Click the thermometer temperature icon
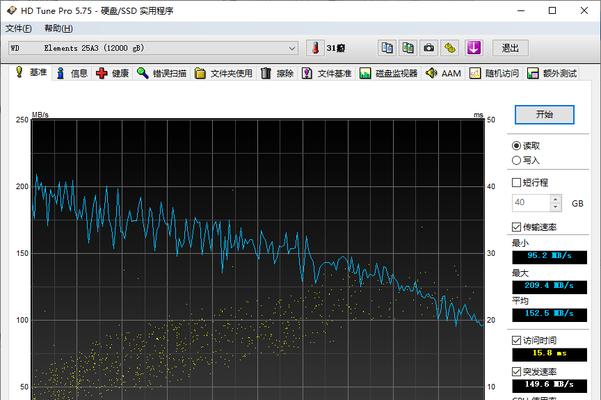Viewport: 601px width, 400px height. point(315,48)
